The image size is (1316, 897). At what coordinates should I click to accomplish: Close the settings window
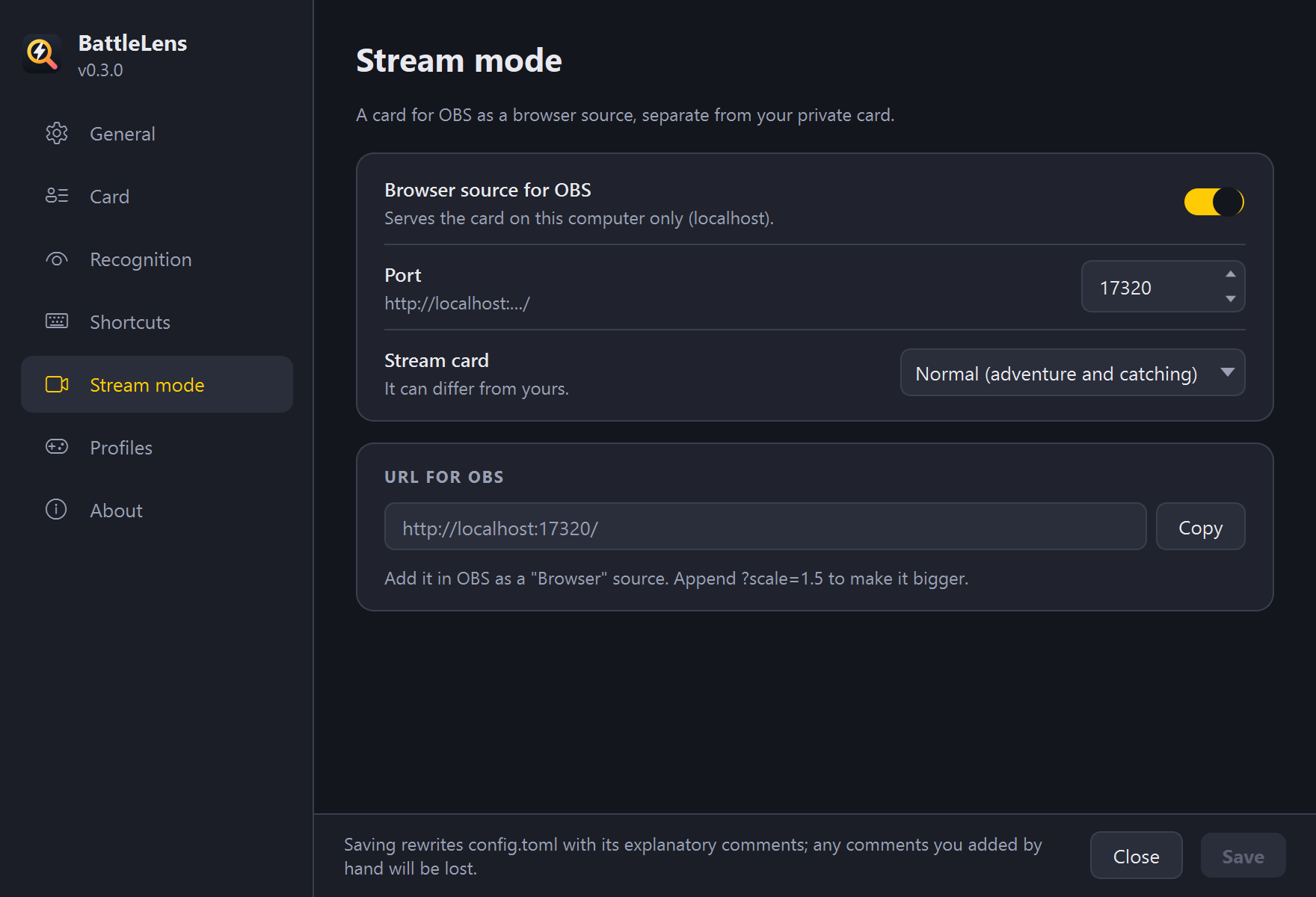(1137, 855)
